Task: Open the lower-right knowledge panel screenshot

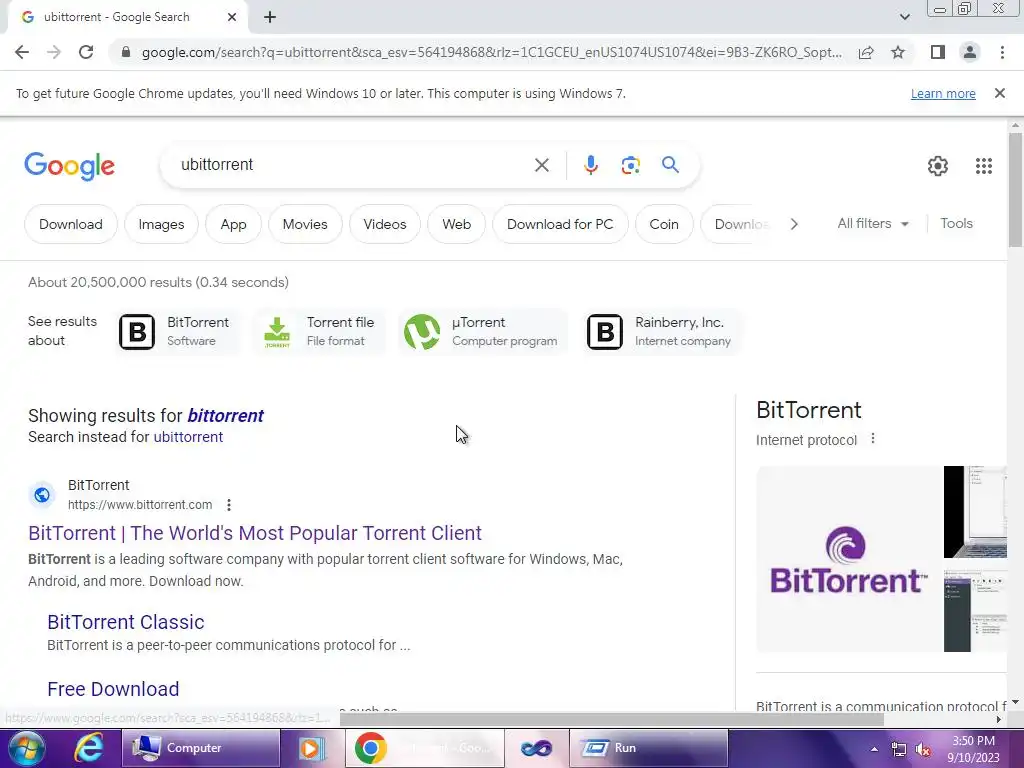Action: [975, 611]
